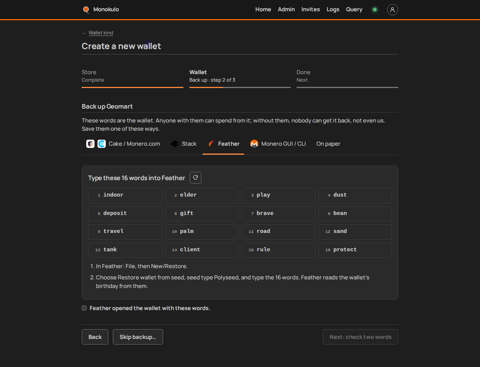Click seed word 'road'
This screenshot has width=480, height=367.
click(x=263, y=231)
